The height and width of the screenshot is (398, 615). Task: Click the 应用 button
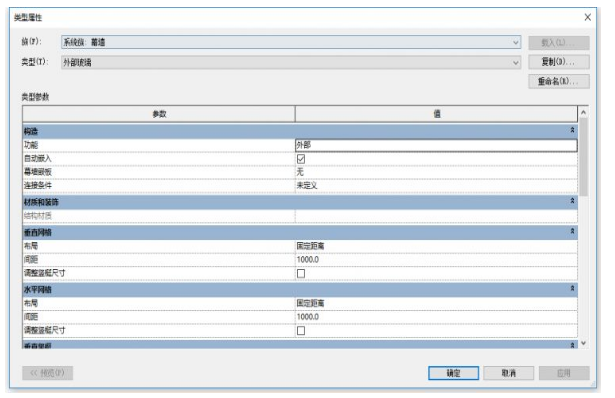pyautogui.click(x=564, y=373)
